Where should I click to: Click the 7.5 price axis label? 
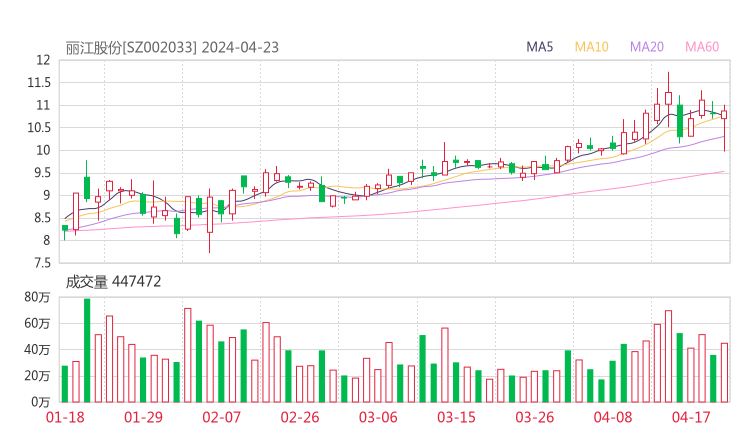tap(42, 262)
